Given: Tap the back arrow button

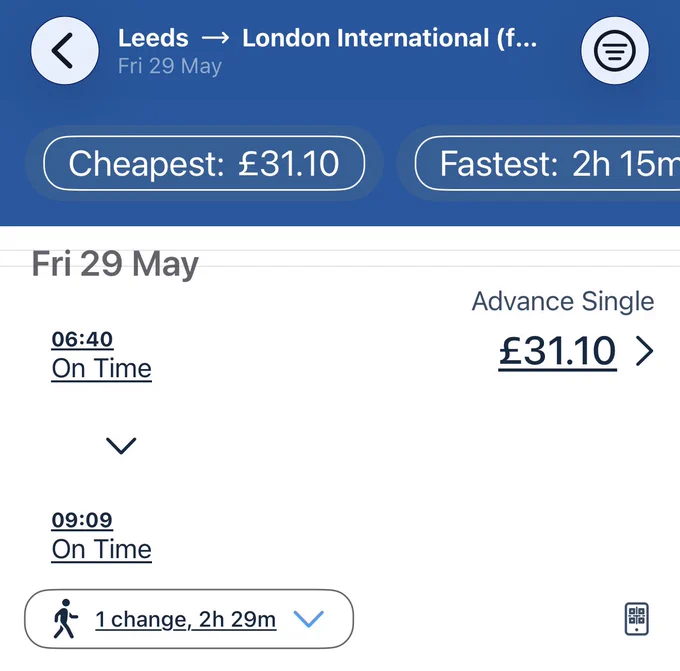Looking at the screenshot, I should (65, 50).
